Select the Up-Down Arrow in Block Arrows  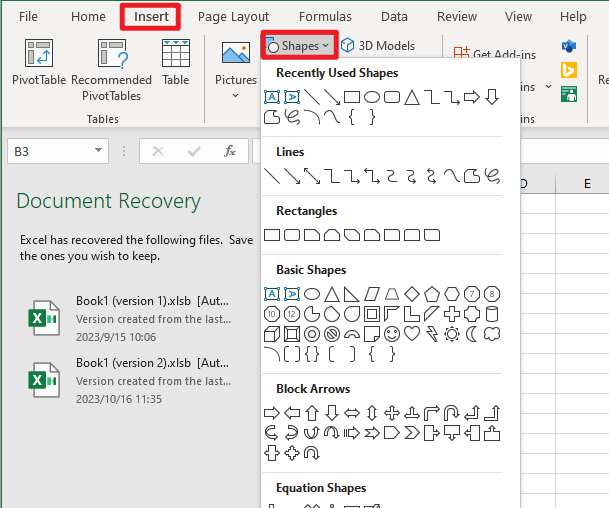pos(372,413)
